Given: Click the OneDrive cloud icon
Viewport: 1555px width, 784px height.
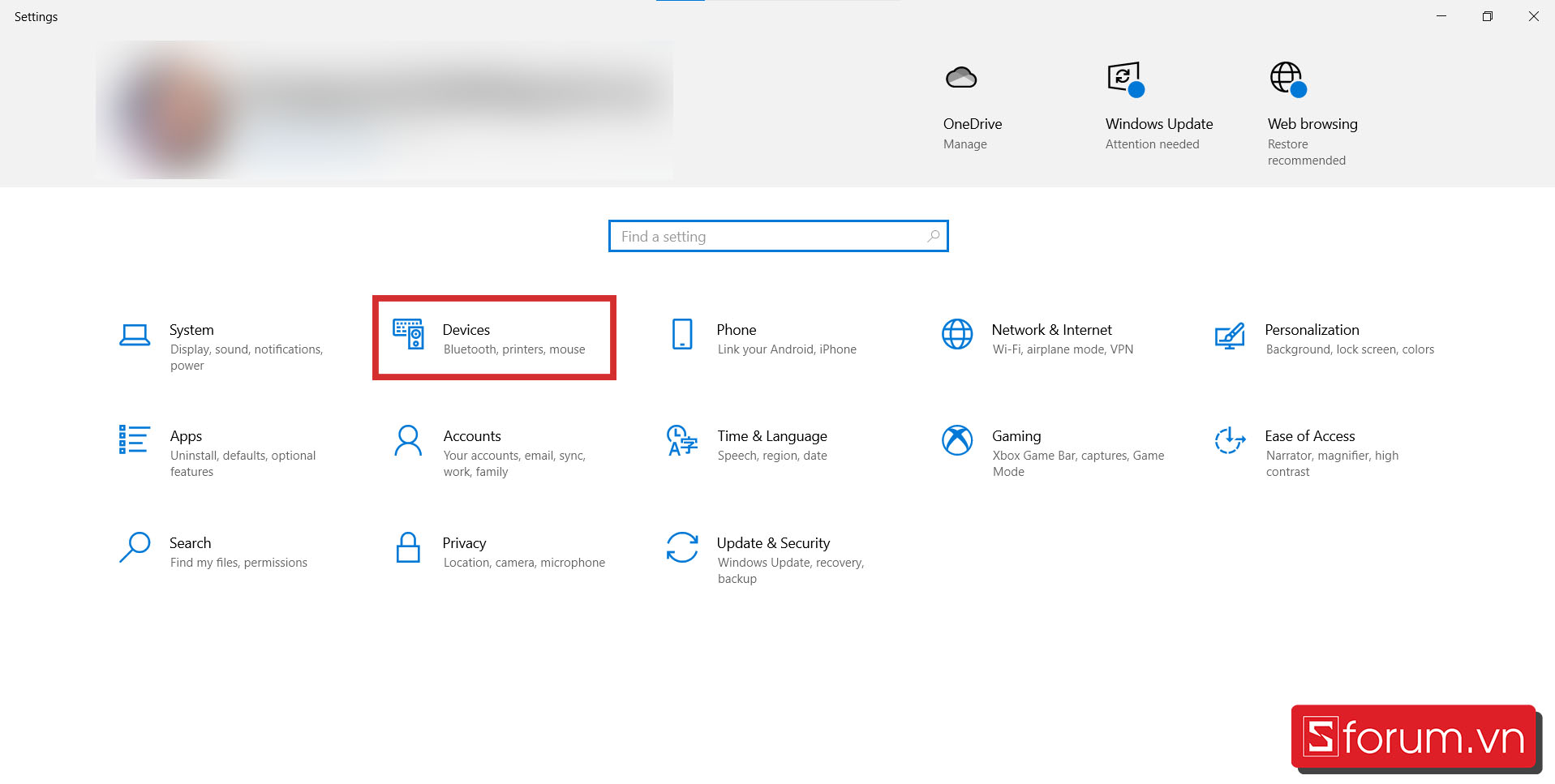Looking at the screenshot, I should [961, 78].
